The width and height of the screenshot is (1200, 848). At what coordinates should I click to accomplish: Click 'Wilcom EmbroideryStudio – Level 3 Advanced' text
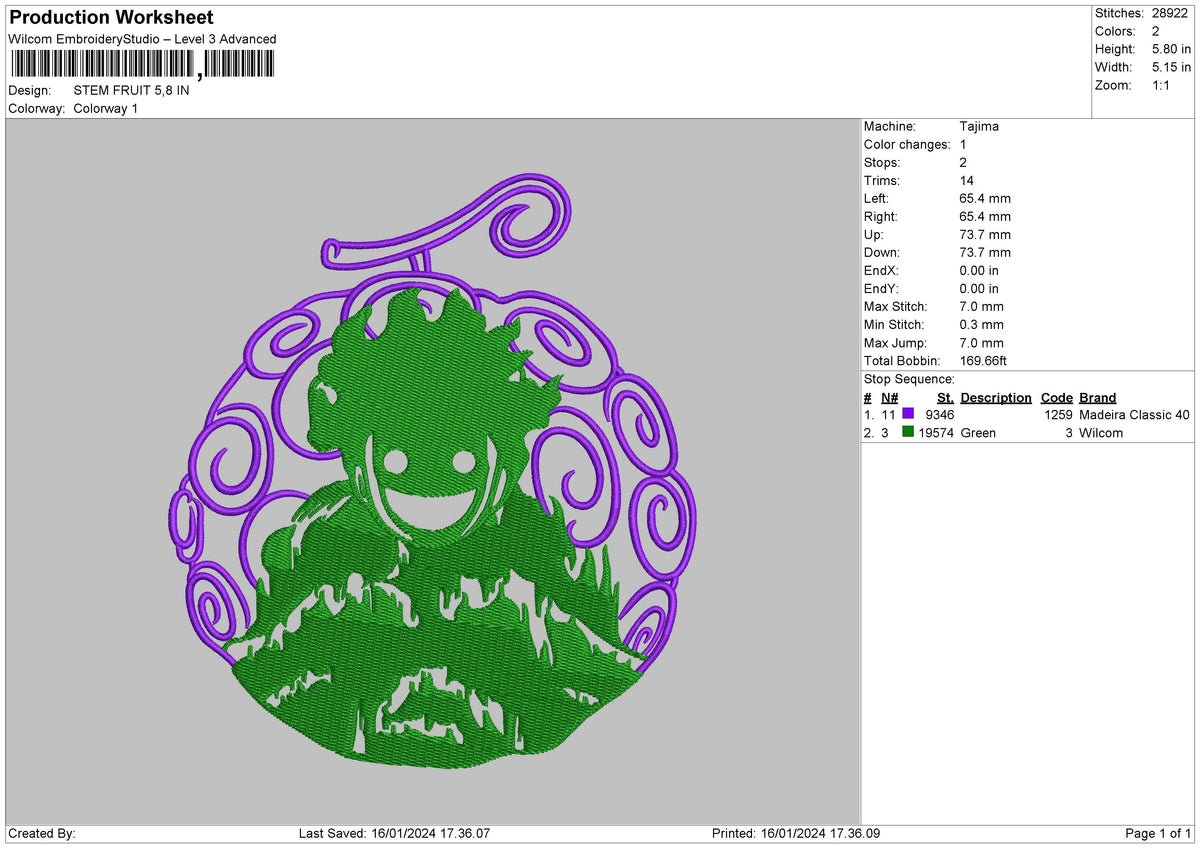142,39
